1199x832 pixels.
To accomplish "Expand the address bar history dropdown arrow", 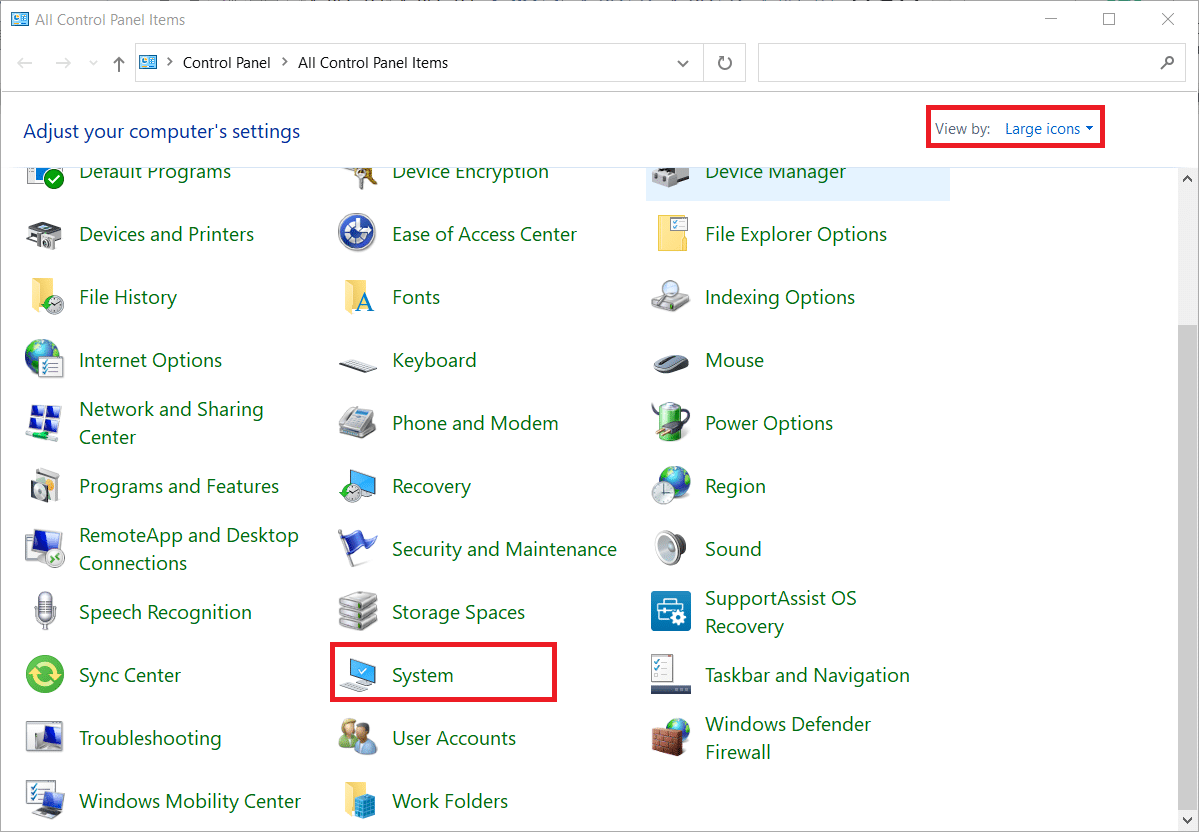I will (683, 63).
